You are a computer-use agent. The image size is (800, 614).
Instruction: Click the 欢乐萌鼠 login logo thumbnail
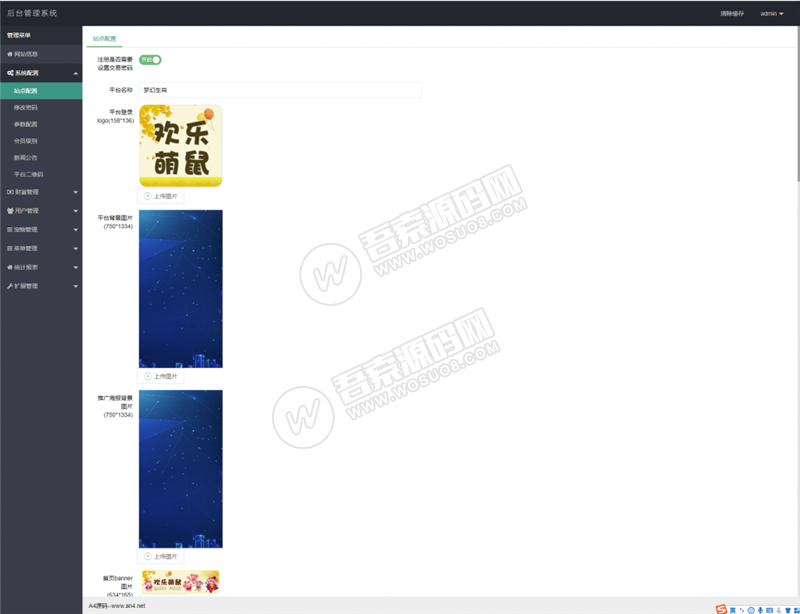pos(180,146)
